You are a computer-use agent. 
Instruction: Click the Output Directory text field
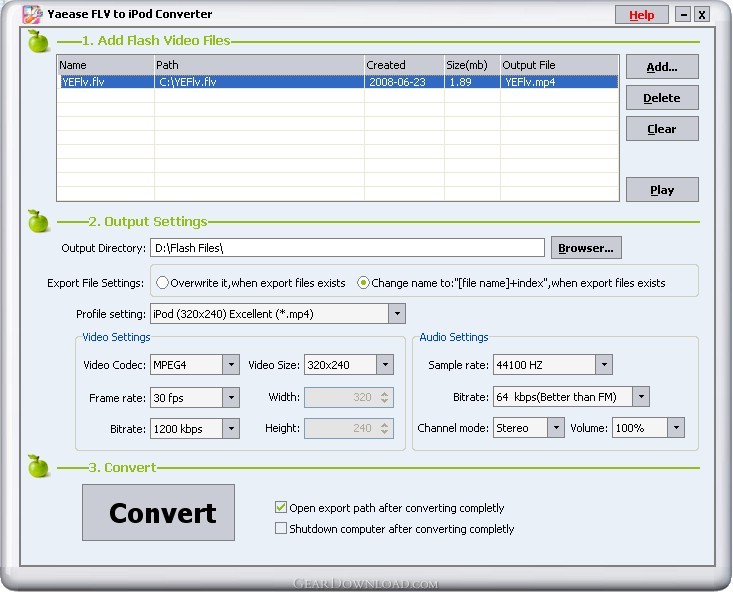pyautogui.click(x=347, y=248)
